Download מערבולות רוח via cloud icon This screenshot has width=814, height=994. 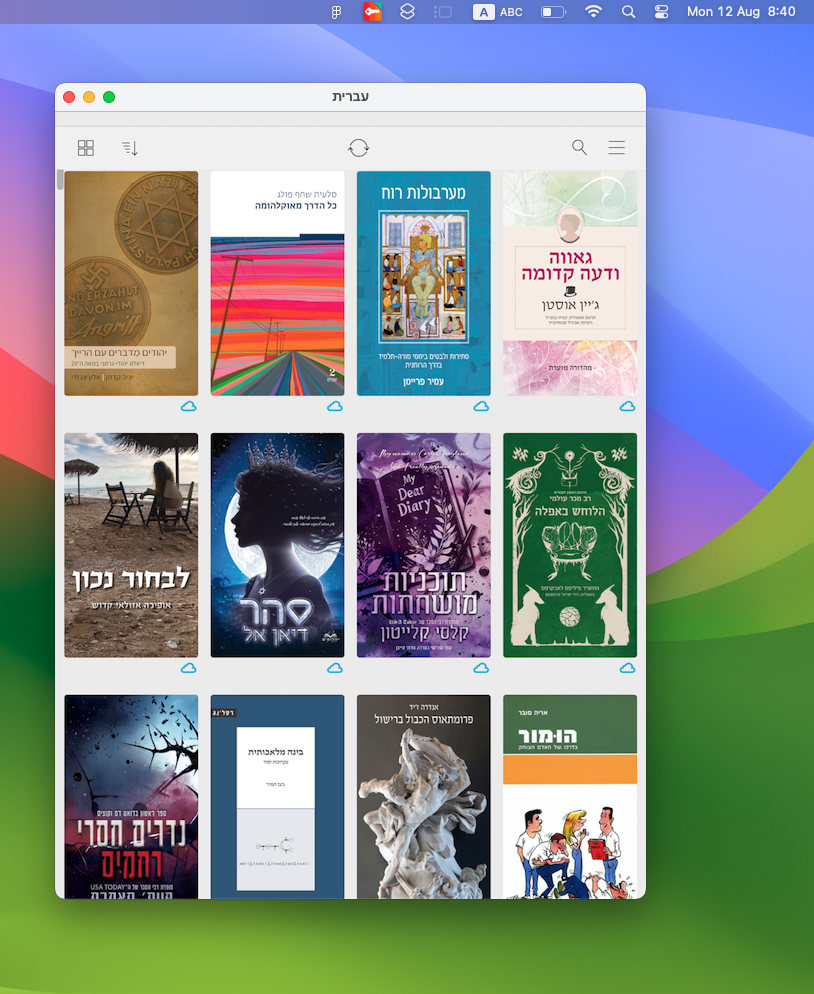tap(481, 406)
